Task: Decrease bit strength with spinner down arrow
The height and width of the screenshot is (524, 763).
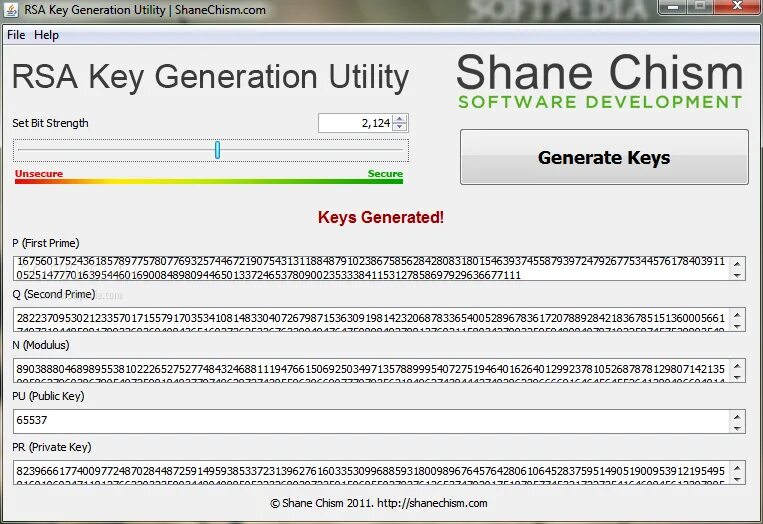Action: pos(400,127)
